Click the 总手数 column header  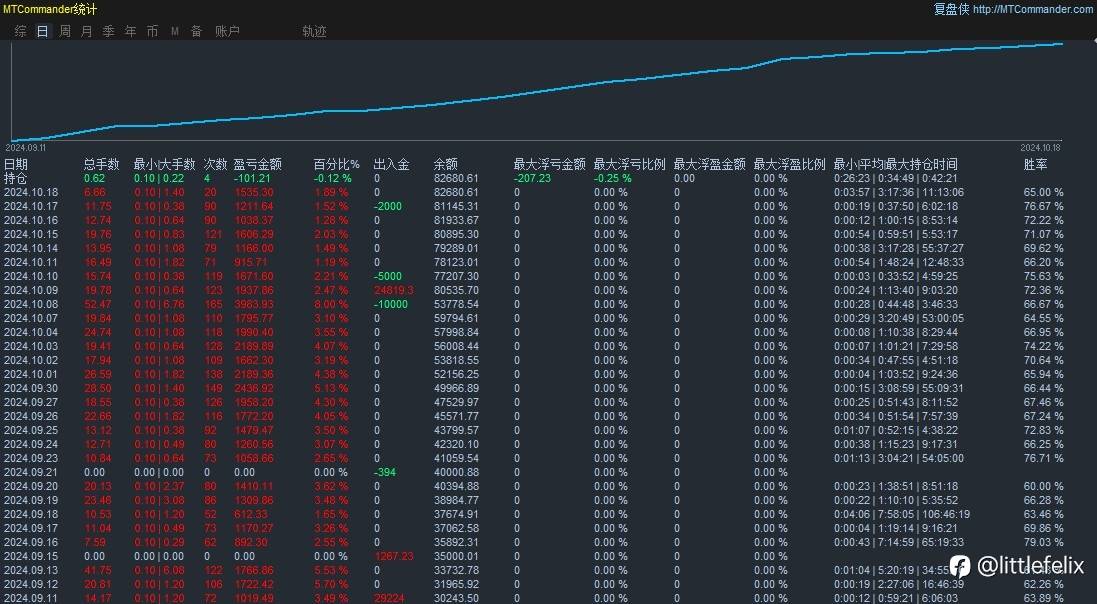(x=101, y=164)
